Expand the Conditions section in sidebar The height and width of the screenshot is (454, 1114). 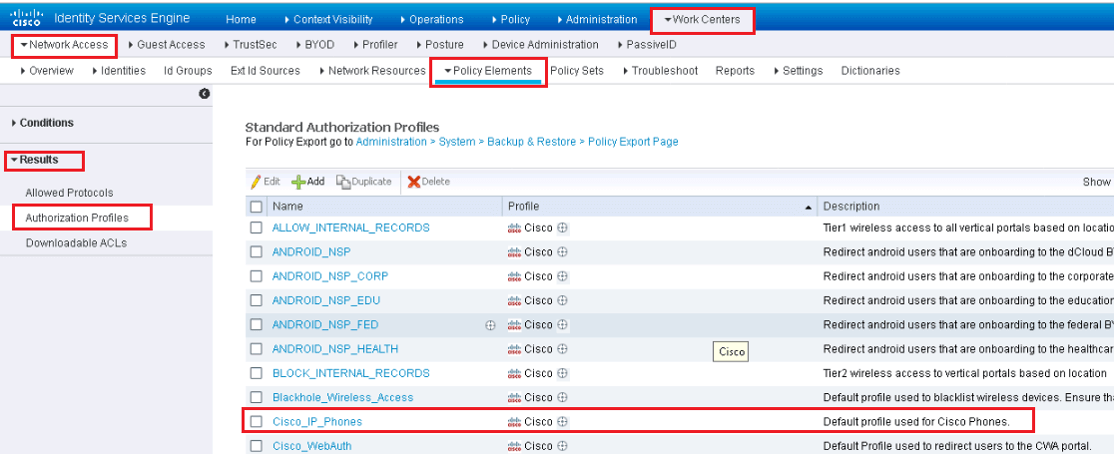click(x=43, y=123)
